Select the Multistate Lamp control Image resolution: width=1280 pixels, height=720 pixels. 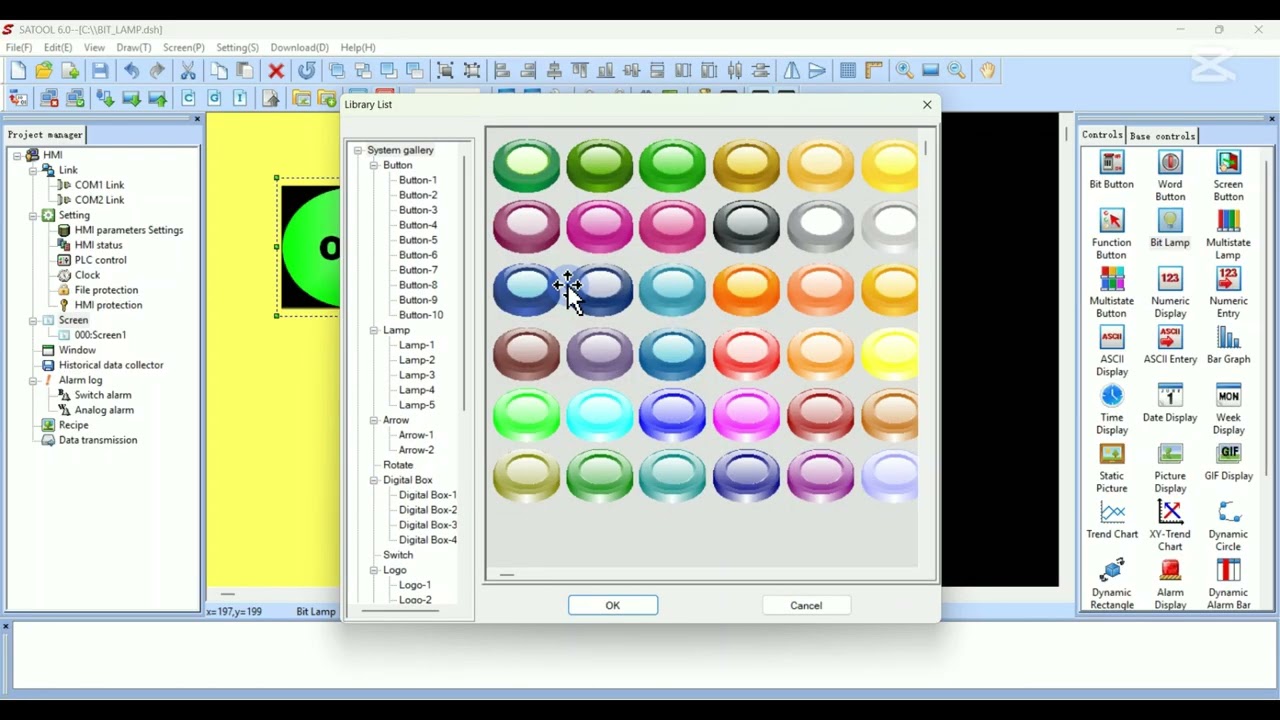[x=1228, y=234]
